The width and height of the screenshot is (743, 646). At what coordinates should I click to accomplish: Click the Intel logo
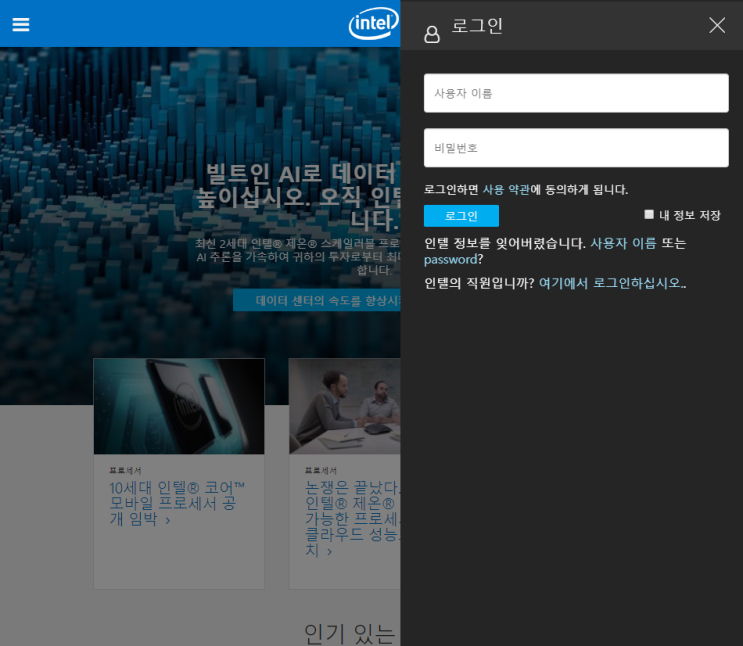coord(374,23)
